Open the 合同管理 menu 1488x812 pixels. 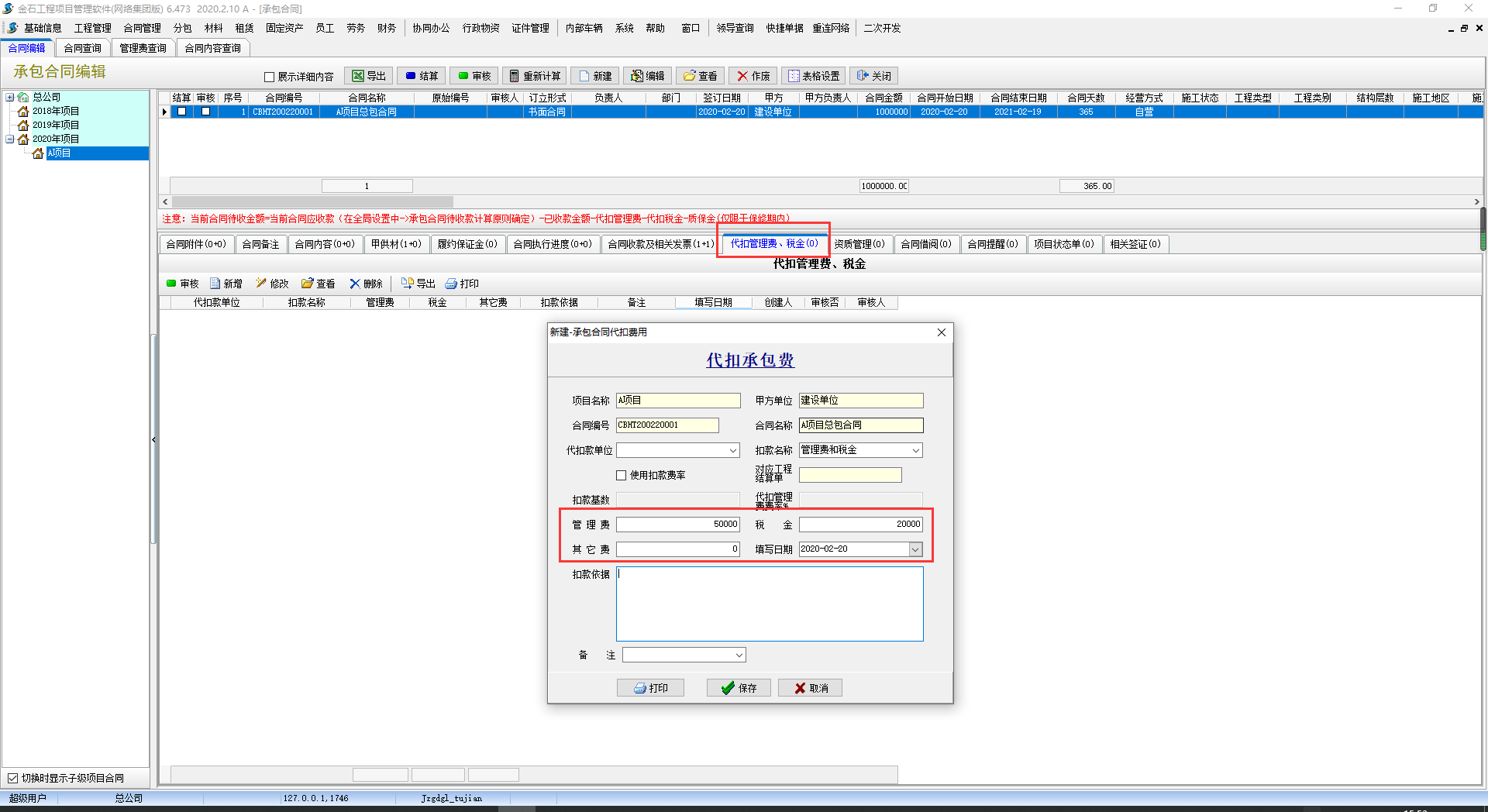coord(142,28)
